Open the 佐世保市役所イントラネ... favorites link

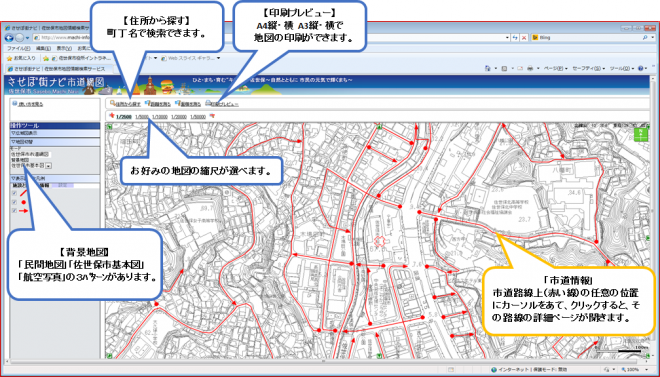coord(82,58)
